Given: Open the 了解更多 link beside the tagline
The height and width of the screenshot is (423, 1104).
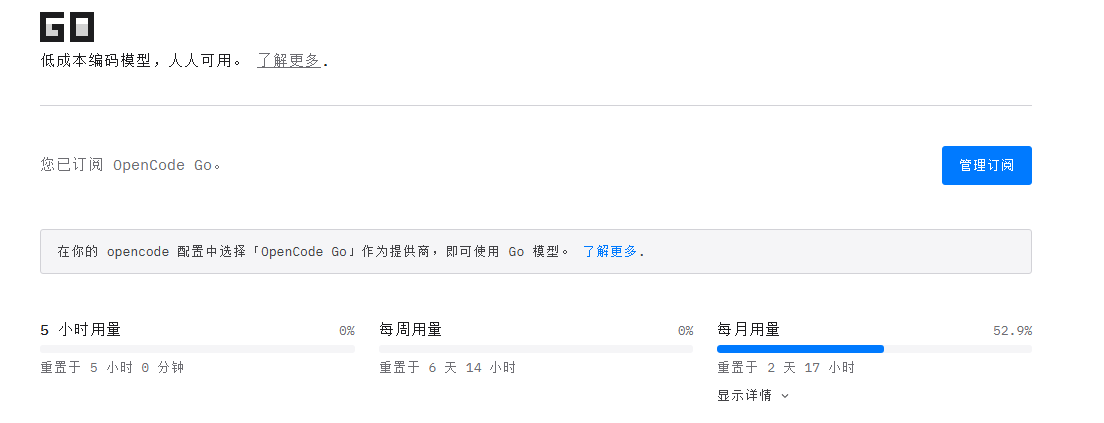Looking at the screenshot, I should click(289, 61).
